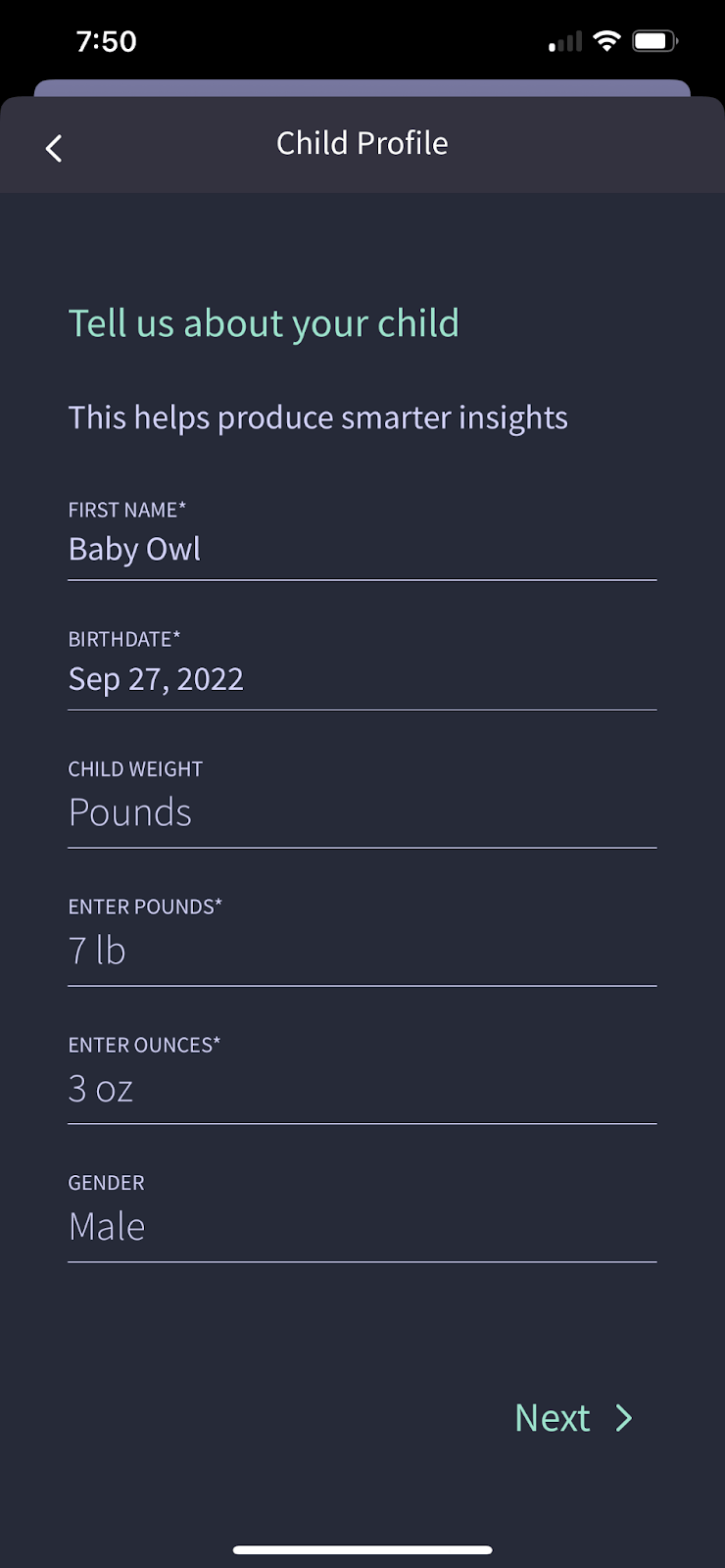Image resolution: width=725 pixels, height=1568 pixels.
Task: Tap the back arrow in the header
Action: pos(54,148)
